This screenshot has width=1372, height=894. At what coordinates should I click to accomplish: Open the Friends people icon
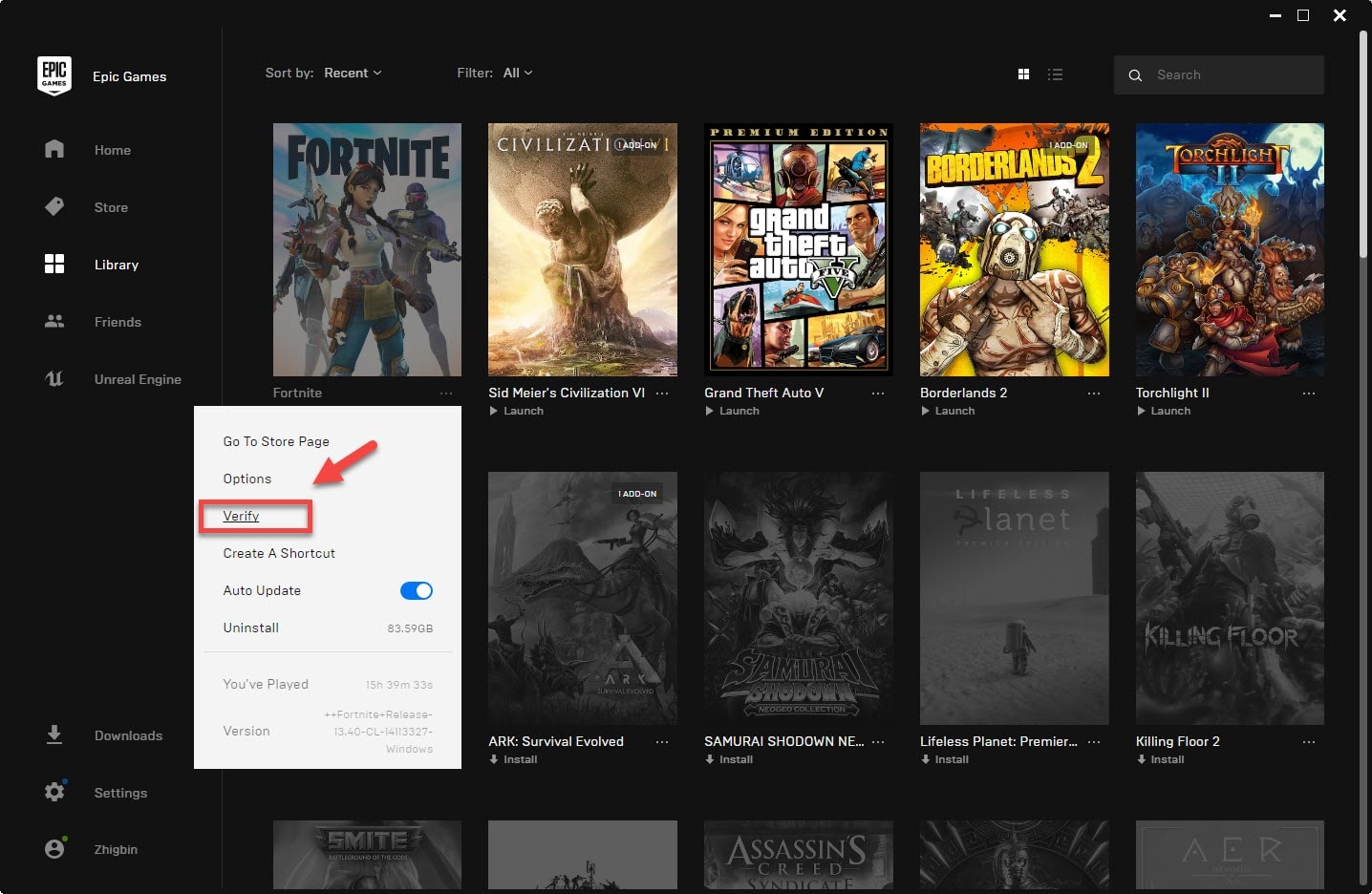pos(54,321)
